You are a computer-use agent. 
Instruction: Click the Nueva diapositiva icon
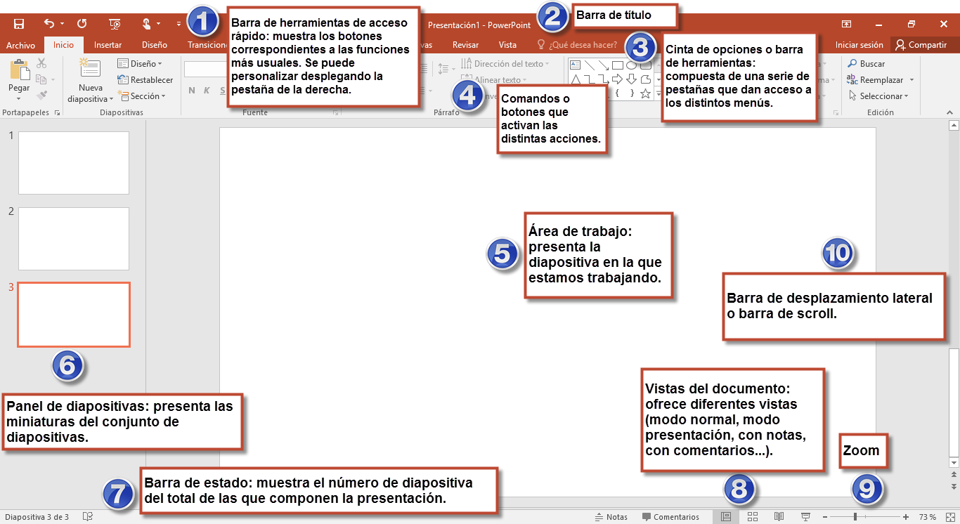[x=90, y=69]
